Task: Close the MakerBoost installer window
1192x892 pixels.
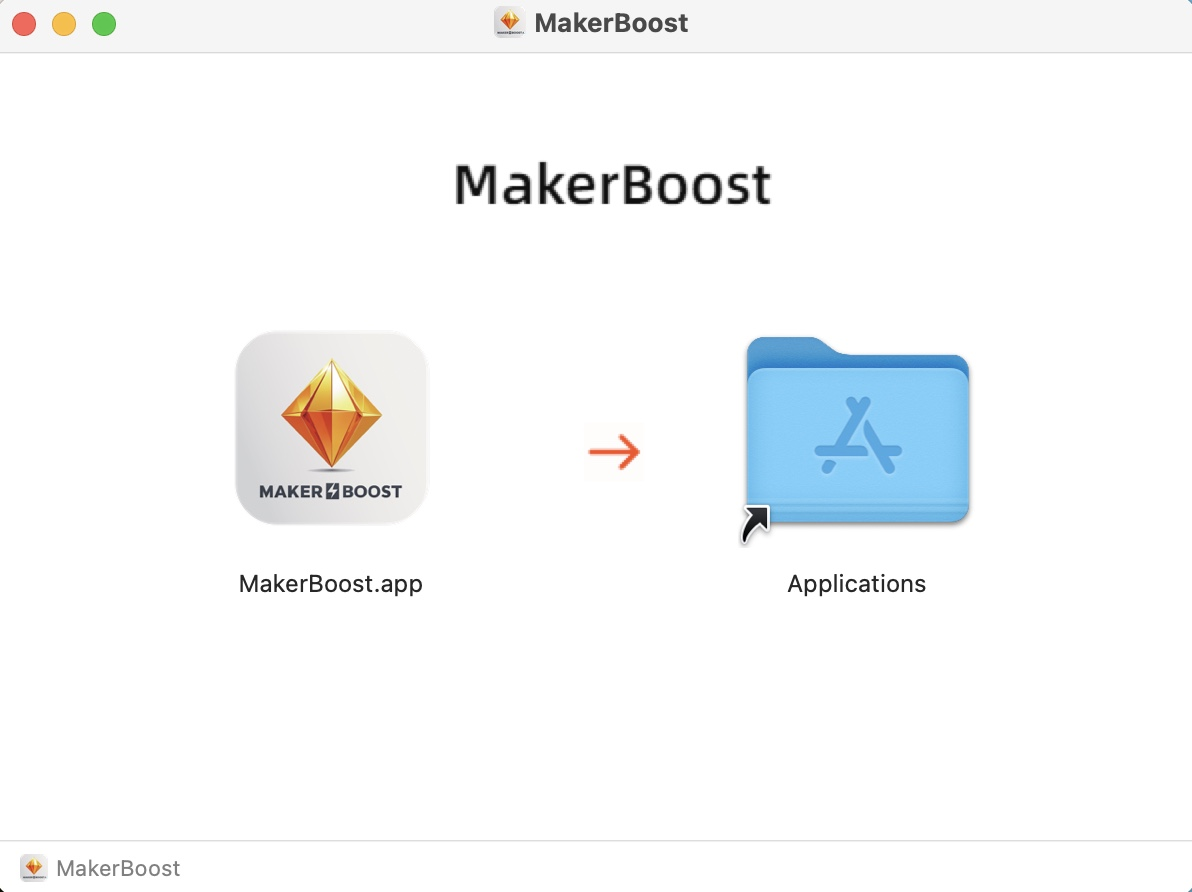Action: point(24,24)
